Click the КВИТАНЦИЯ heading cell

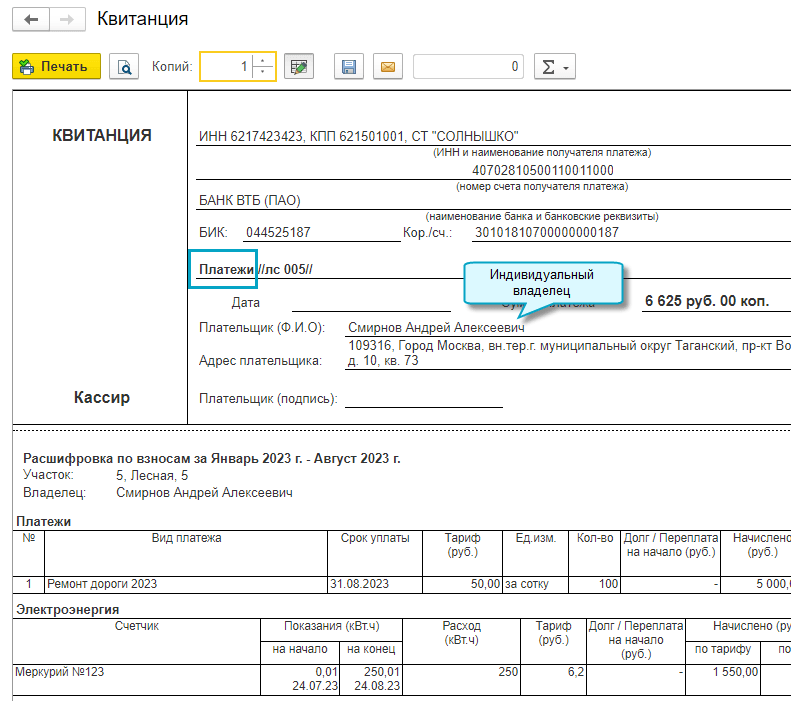click(102, 135)
